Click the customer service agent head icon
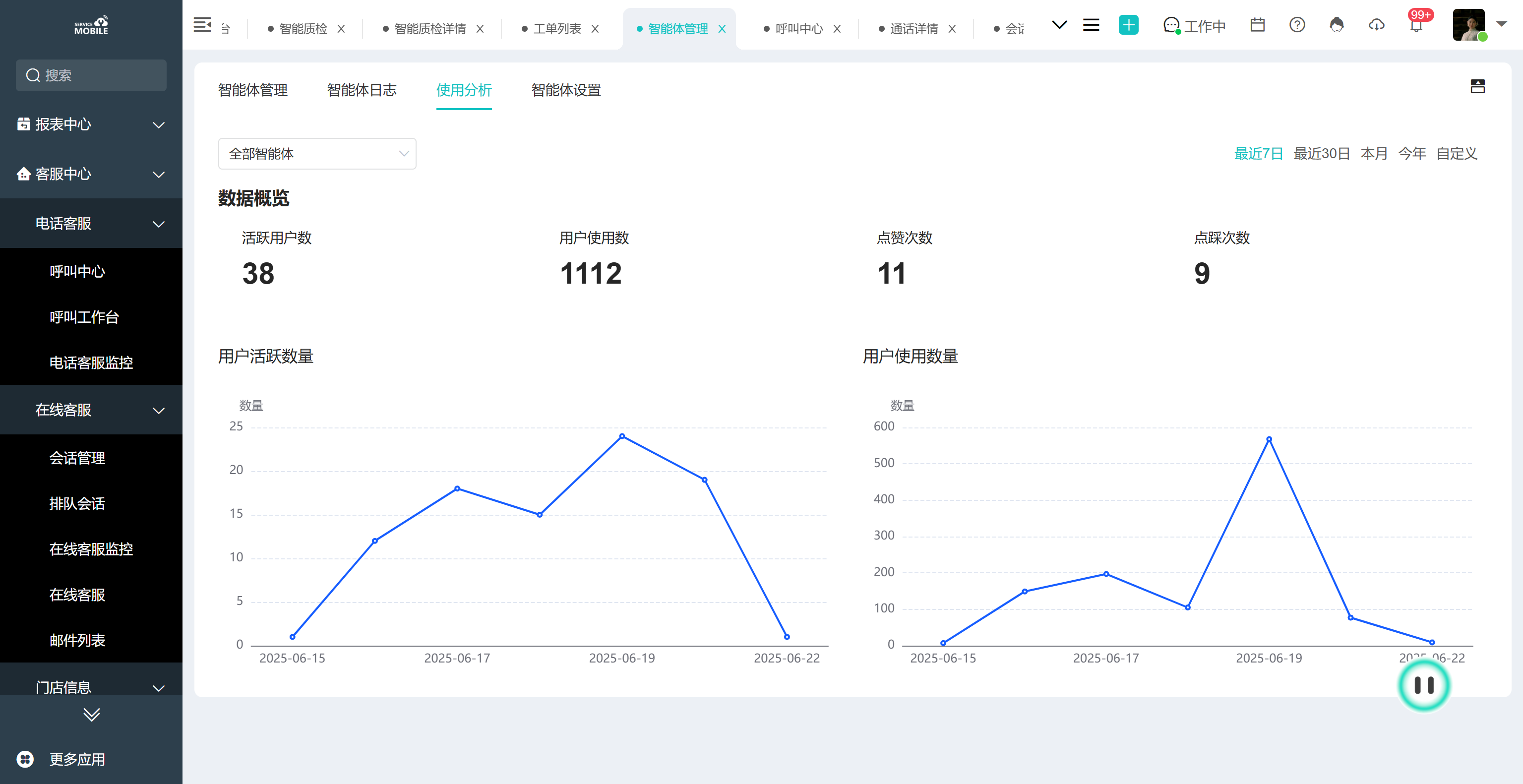Screen dimensions: 1523x784 (1337, 25)
